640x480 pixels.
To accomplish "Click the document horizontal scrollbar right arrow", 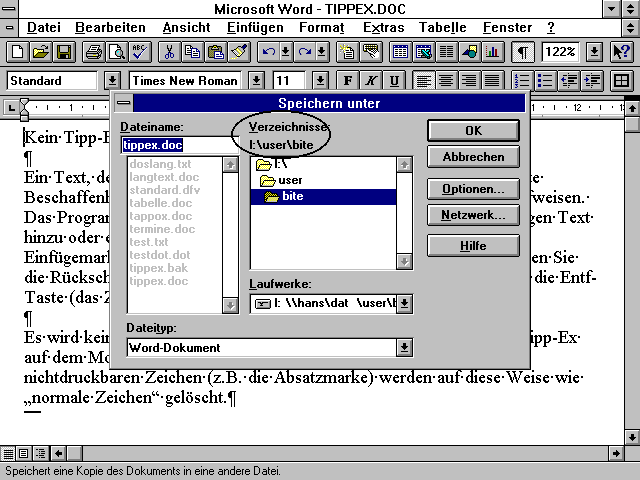I will pyautogui.click(x=616, y=453).
